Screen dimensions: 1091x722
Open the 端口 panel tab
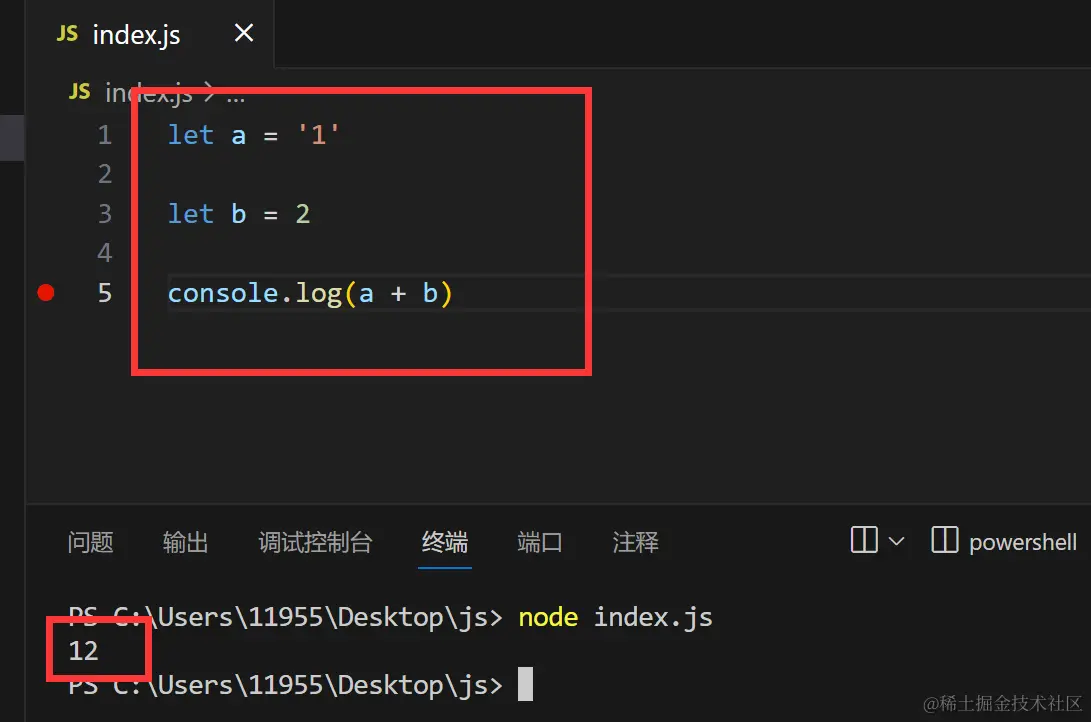pos(539,542)
